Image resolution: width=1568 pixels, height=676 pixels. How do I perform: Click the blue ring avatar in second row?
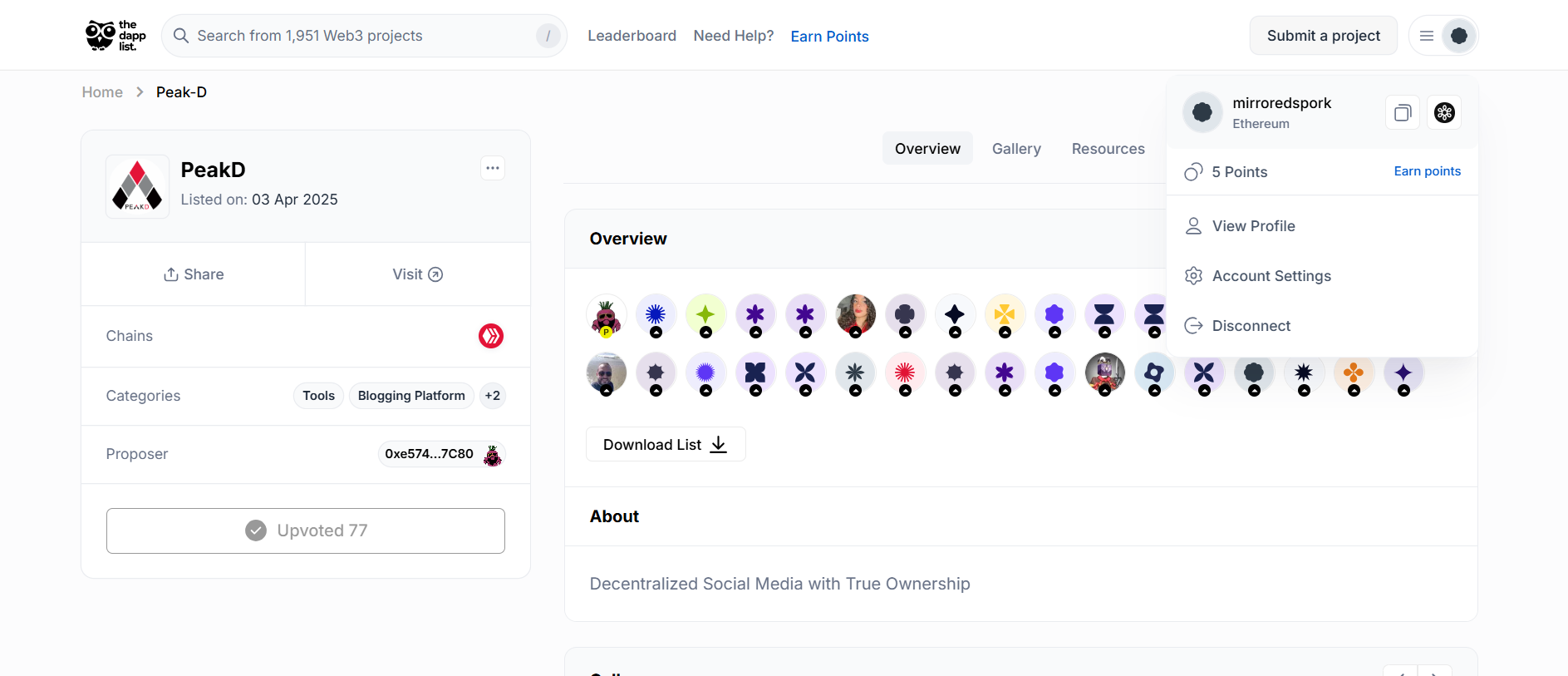click(1154, 373)
